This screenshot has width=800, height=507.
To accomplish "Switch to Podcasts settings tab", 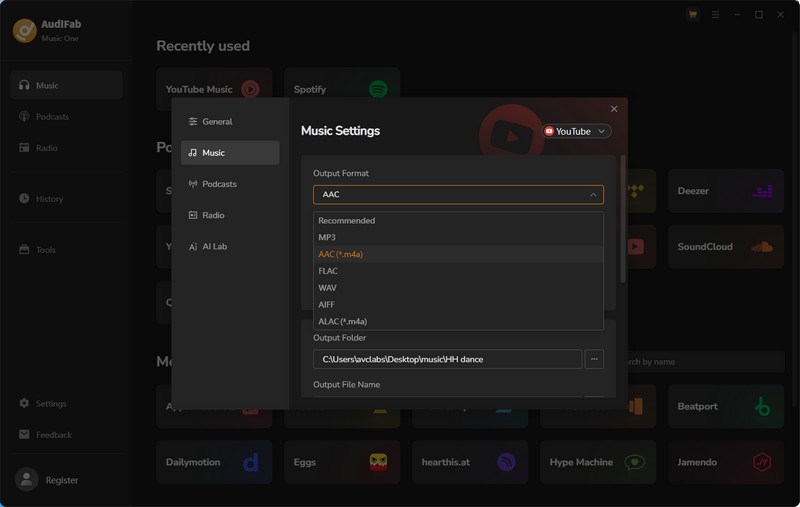I will (230, 184).
